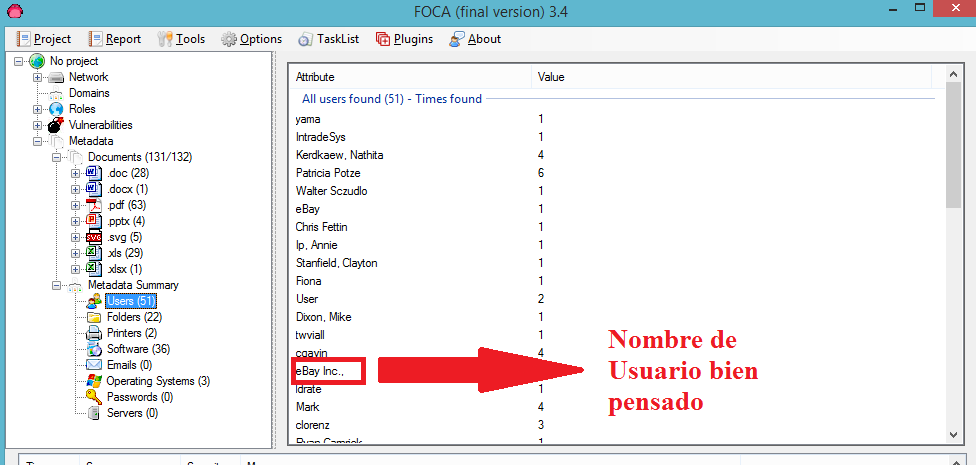Click the SVG icon for .svg (5)
This screenshot has width=976, height=465.
tap(94, 237)
